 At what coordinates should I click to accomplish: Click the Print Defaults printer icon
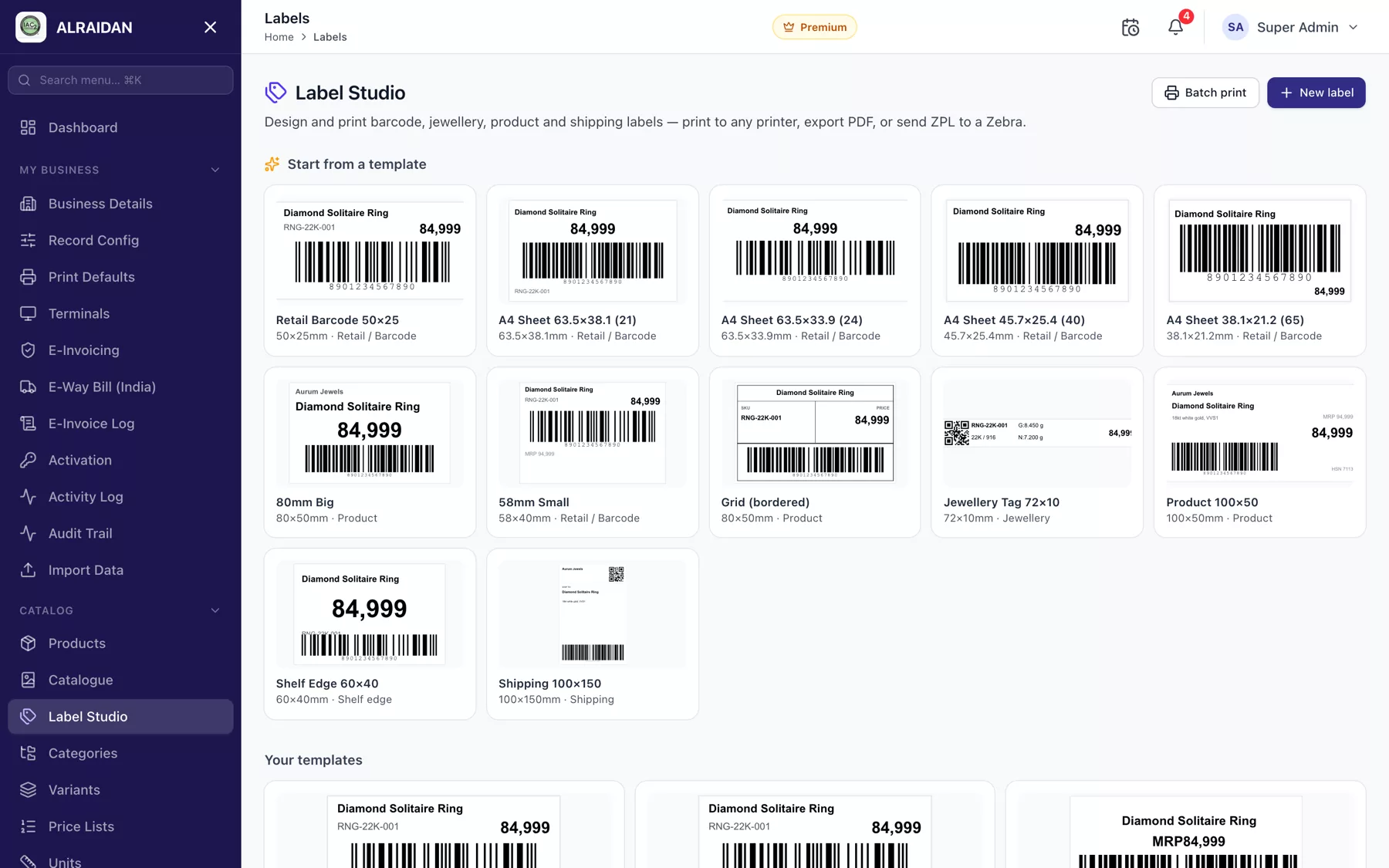pos(28,277)
